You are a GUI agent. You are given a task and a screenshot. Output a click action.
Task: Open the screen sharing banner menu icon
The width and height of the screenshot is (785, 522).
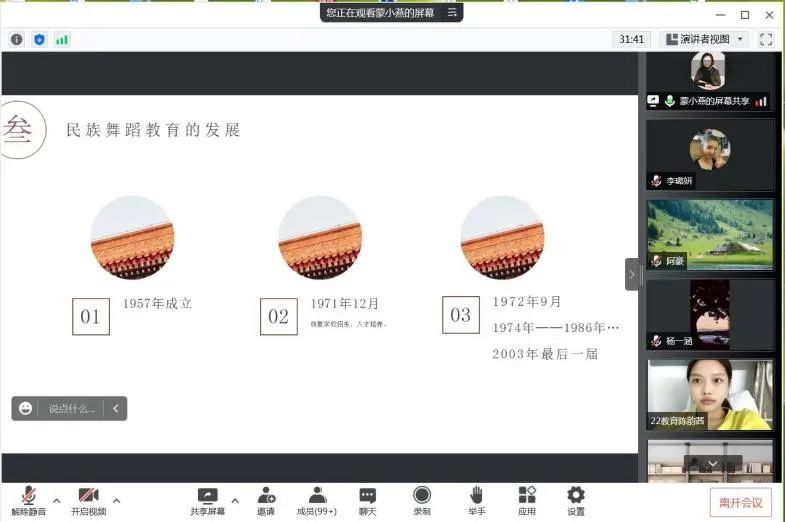[452, 12]
